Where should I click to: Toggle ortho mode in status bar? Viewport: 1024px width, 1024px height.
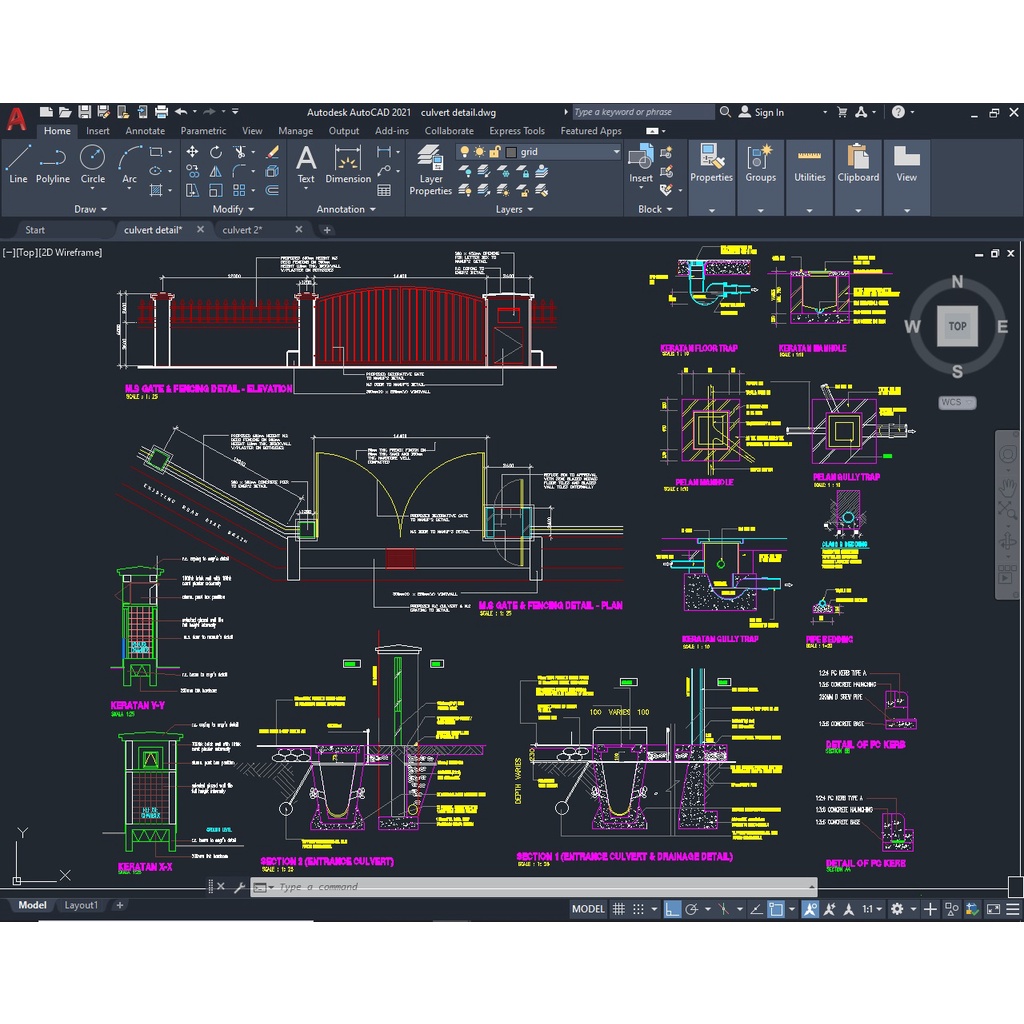pyautogui.click(x=673, y=909)
